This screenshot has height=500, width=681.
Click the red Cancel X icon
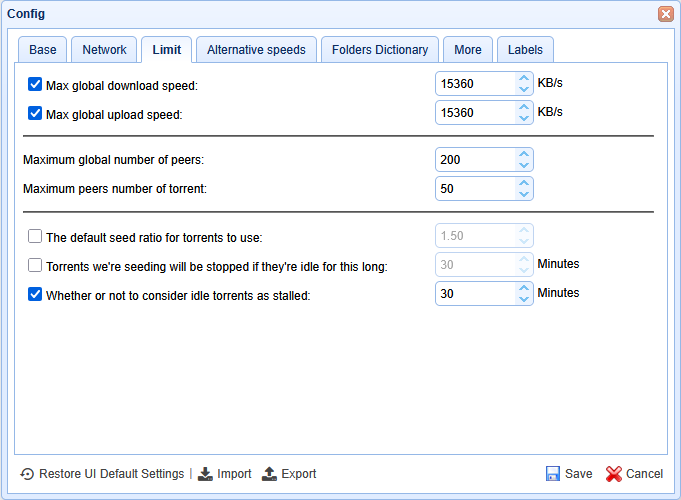(614, 474)
